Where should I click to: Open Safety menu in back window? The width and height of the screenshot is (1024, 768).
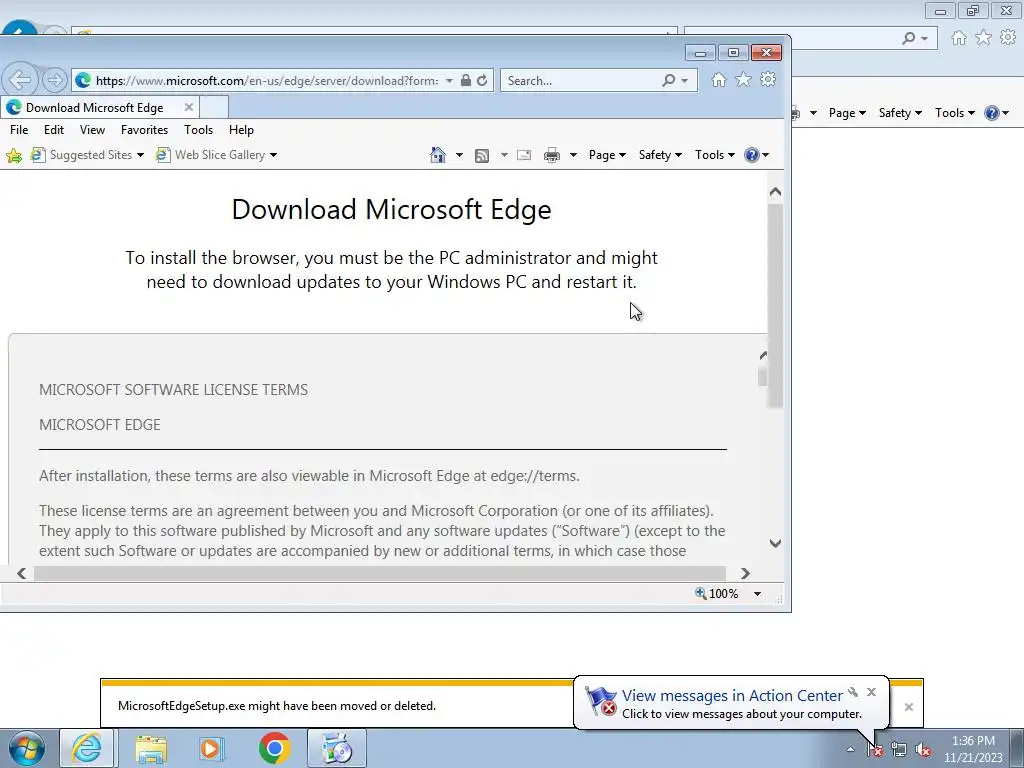[900, 113]
